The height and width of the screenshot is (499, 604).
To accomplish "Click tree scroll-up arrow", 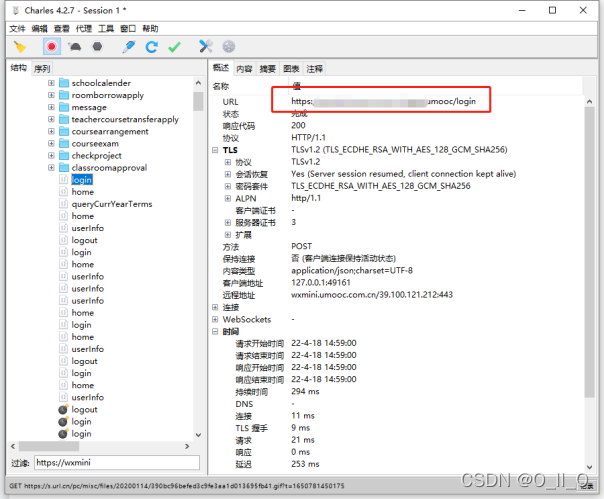I will pyautogui.click(x=198, y=83).
